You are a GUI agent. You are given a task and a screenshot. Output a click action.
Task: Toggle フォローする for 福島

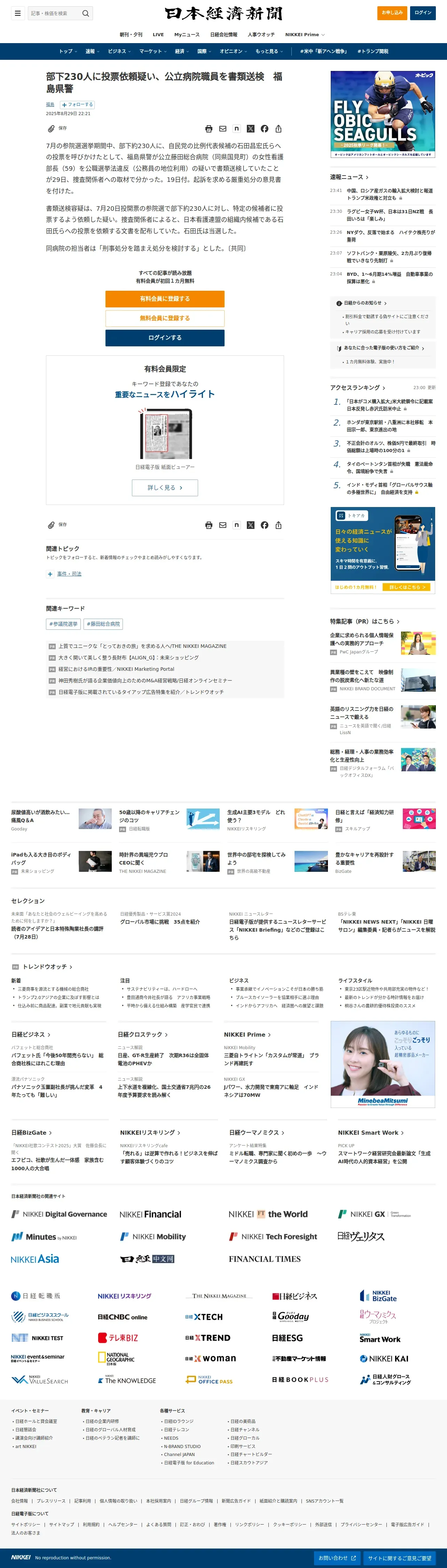pyautogui.click(x=77, y=105)
